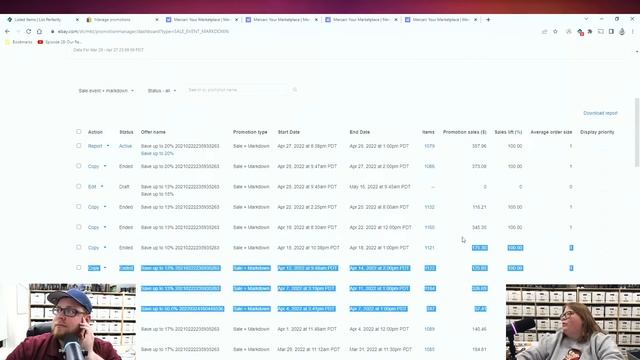The image size is (640, 360).
Task: Expand Copy arrow for promotion starting Apr 25
Action: pos(105,167)
